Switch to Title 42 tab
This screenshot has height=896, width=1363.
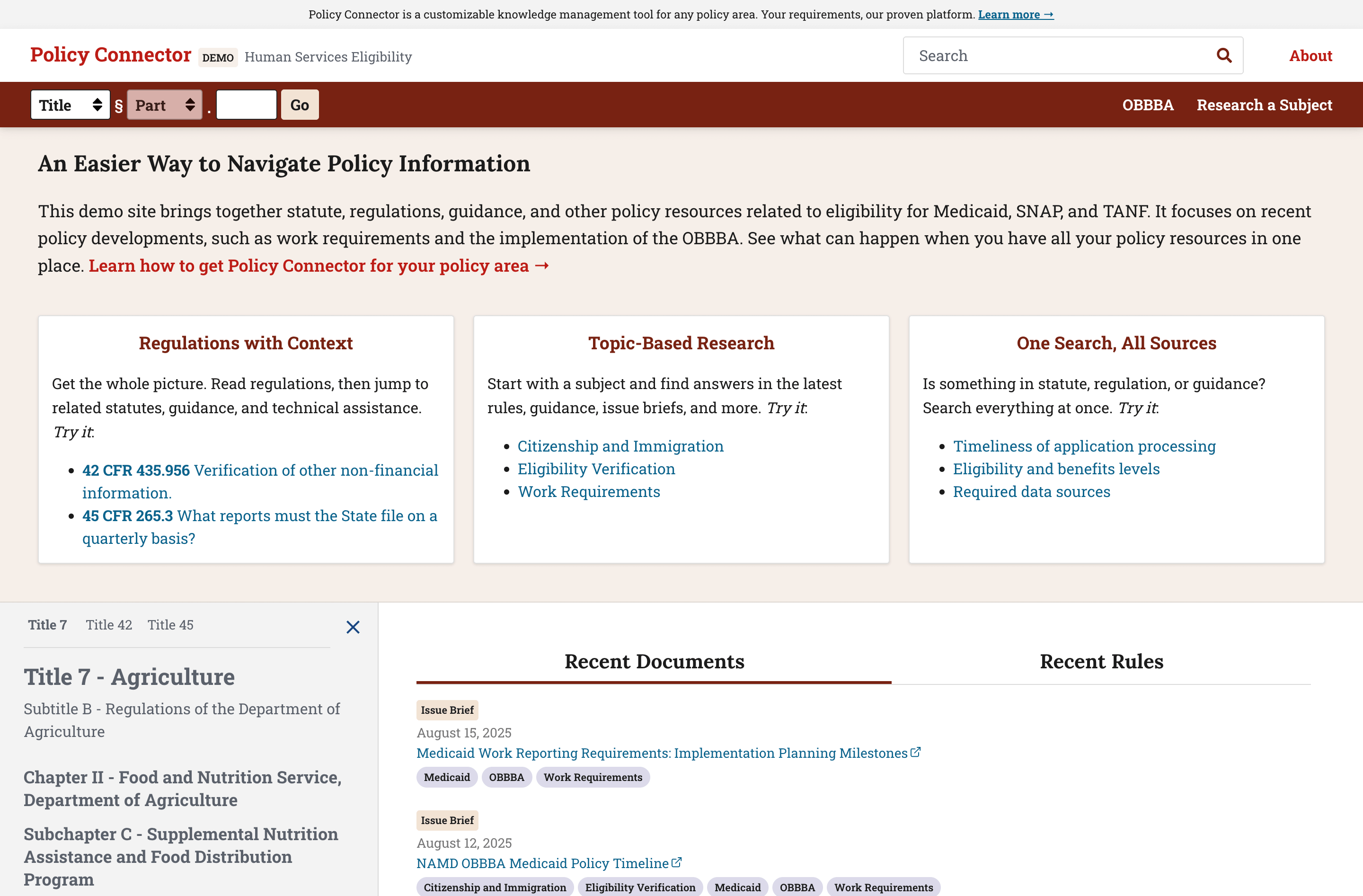[x=109, y=624]
